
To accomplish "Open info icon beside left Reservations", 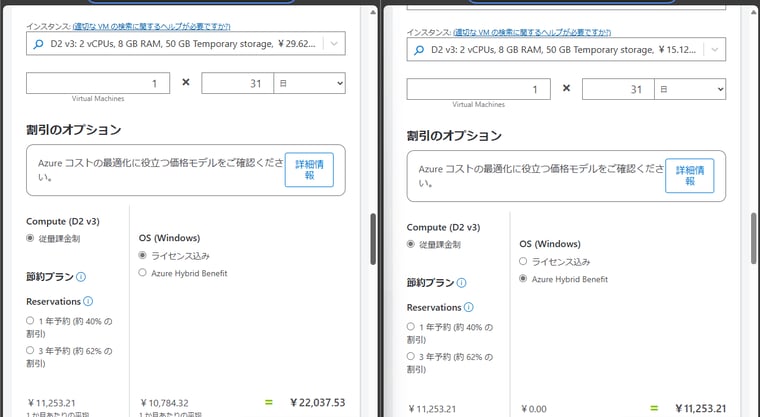I will tap(88, 301).
